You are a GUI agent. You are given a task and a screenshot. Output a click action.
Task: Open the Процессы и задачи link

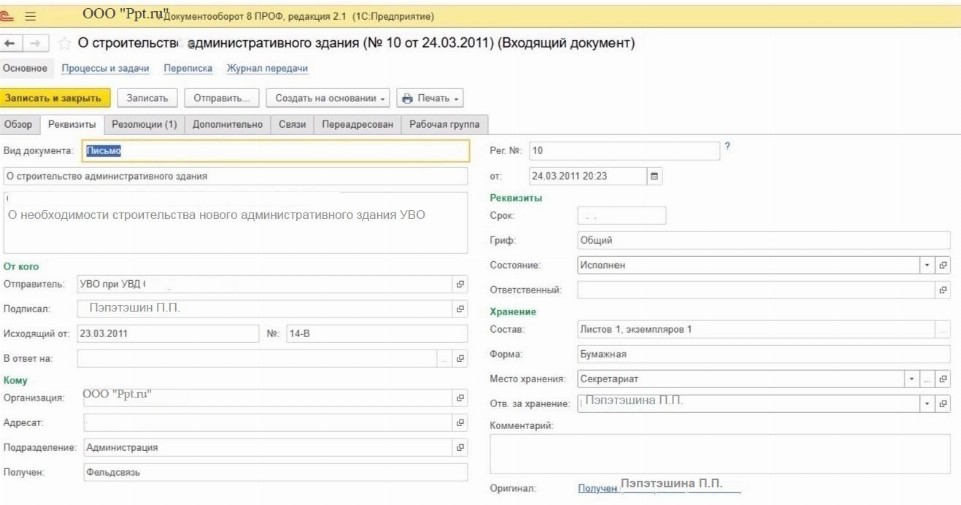tap(105, 68)
